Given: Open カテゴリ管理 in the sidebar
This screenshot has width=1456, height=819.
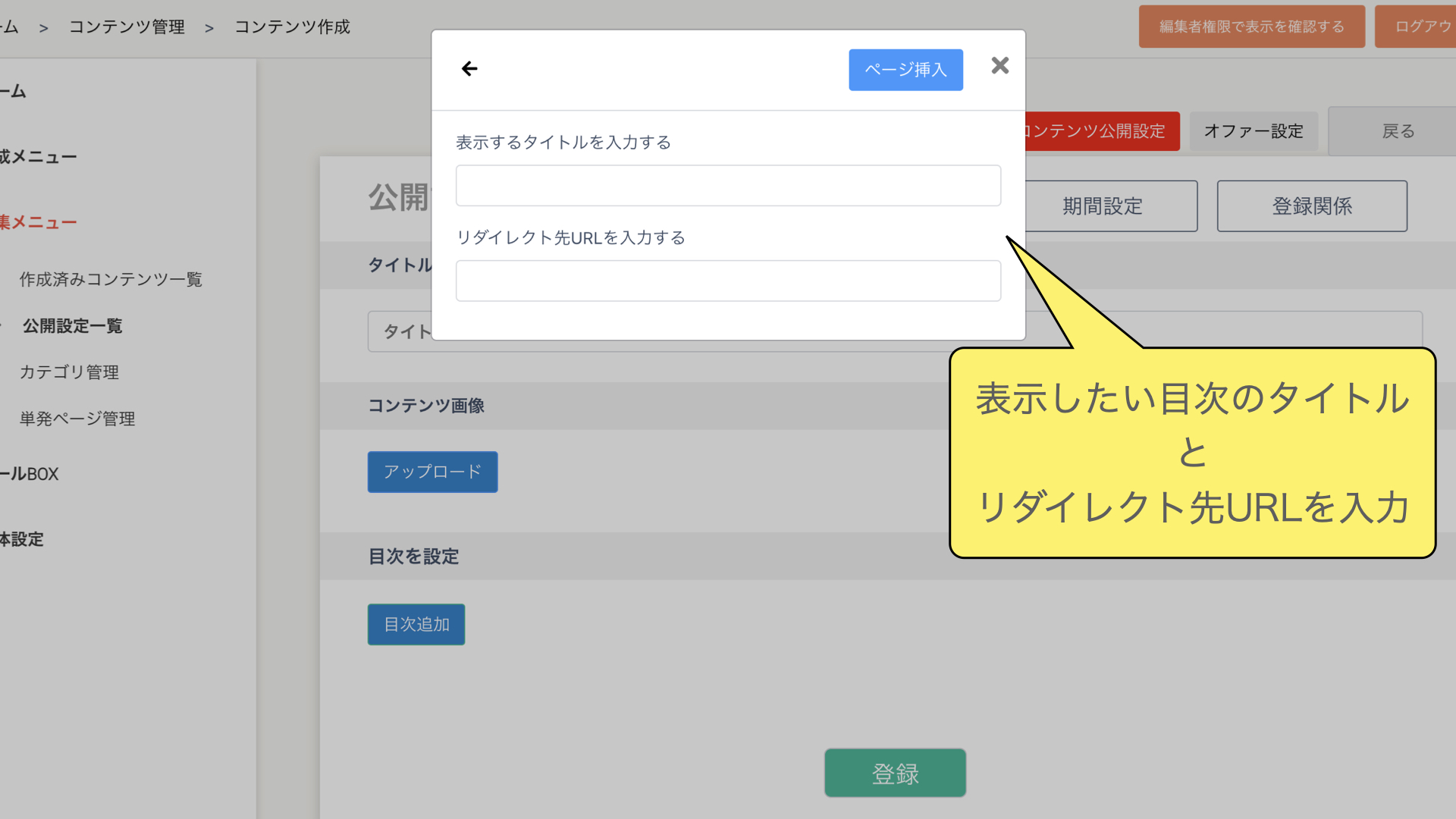Looking at the screenshot, I should [69, 372].
